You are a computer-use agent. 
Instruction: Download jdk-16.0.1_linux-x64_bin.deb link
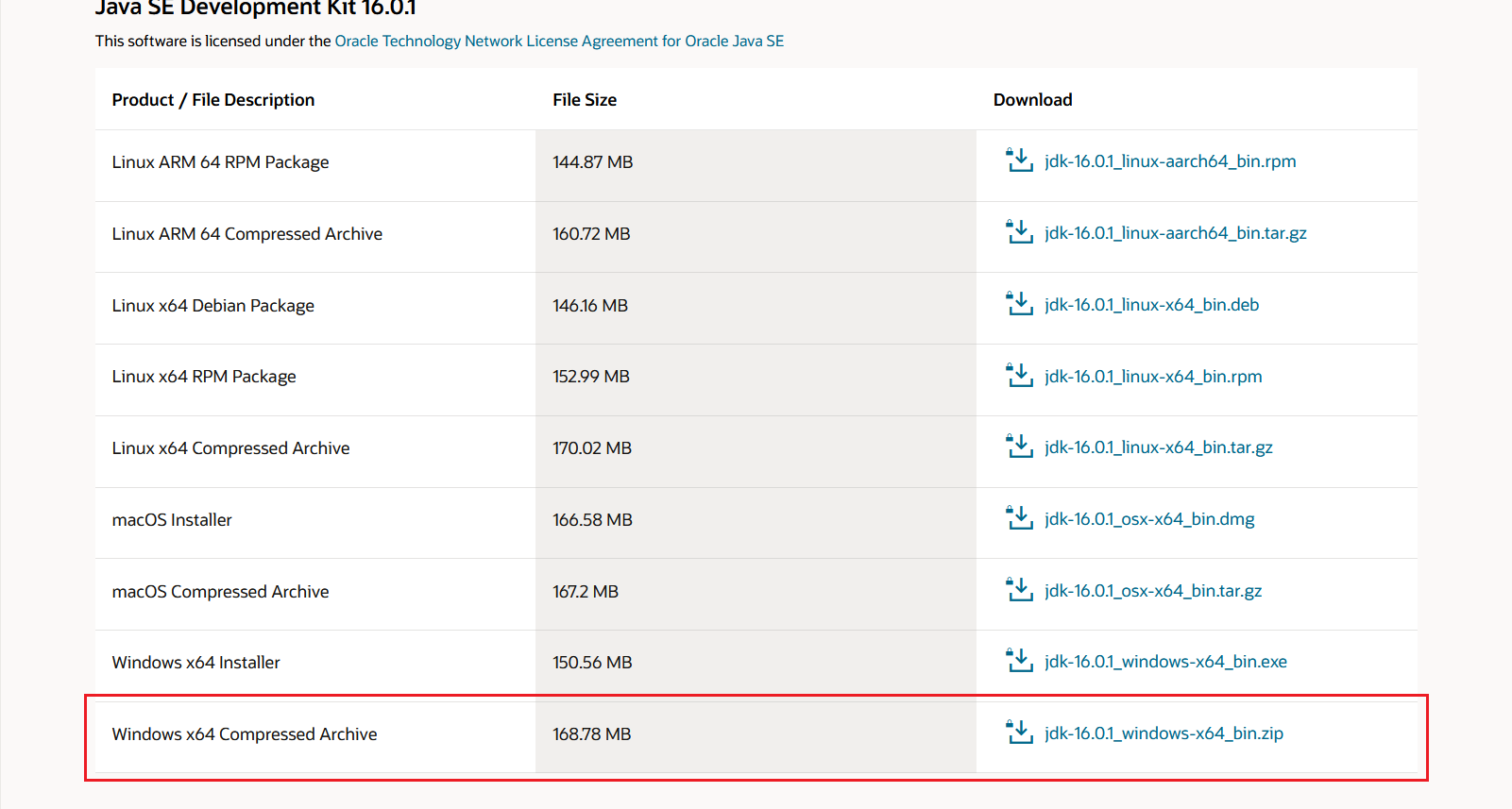pos(1152,305)
